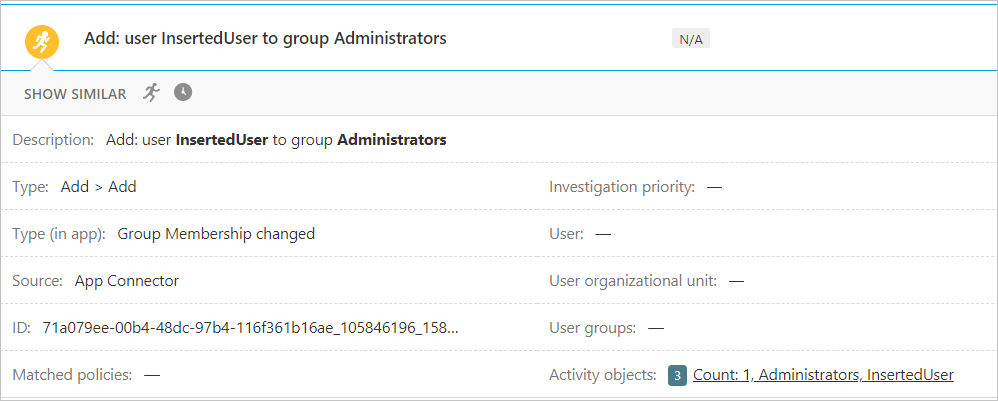Click bold Administrators group in description
The width and height of the screenshot is (998, 401).
pyautogui.click(x=391, y=140)
